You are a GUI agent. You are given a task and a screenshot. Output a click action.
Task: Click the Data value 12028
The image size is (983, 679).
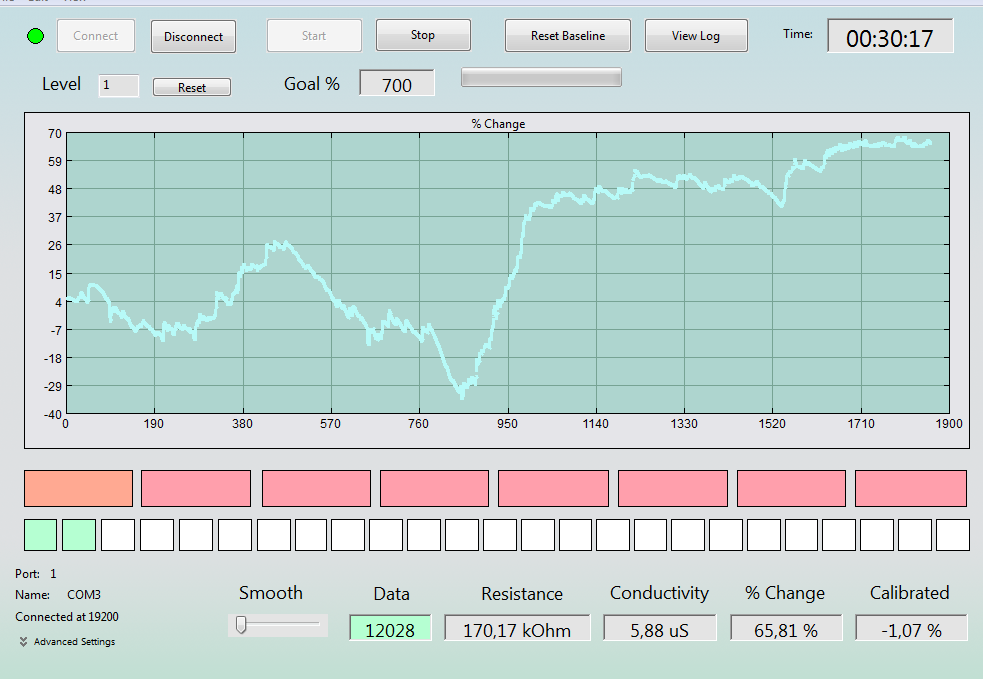(x=390, y=628)
